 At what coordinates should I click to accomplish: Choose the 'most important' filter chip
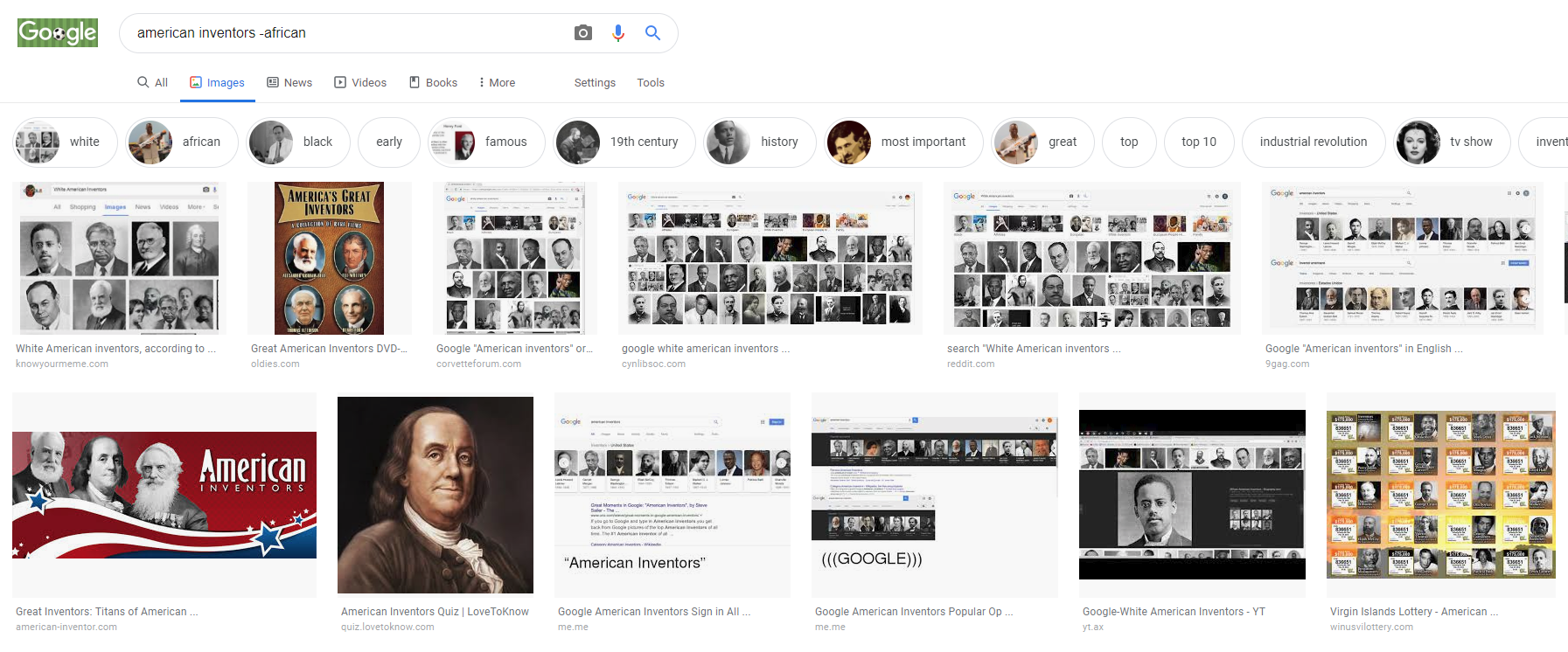click(x=904, y=142)
